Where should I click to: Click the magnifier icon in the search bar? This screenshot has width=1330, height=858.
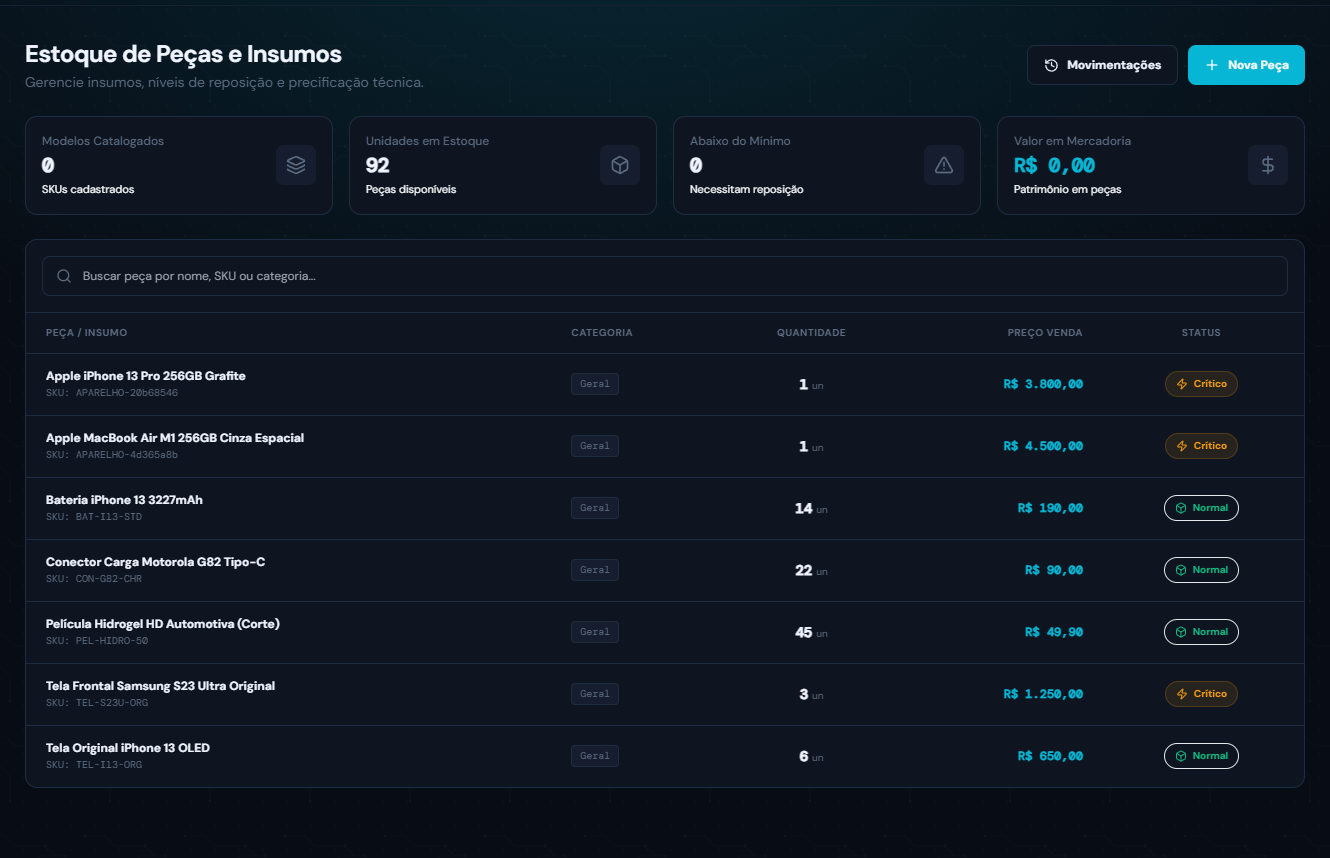(x=64, y=276)
